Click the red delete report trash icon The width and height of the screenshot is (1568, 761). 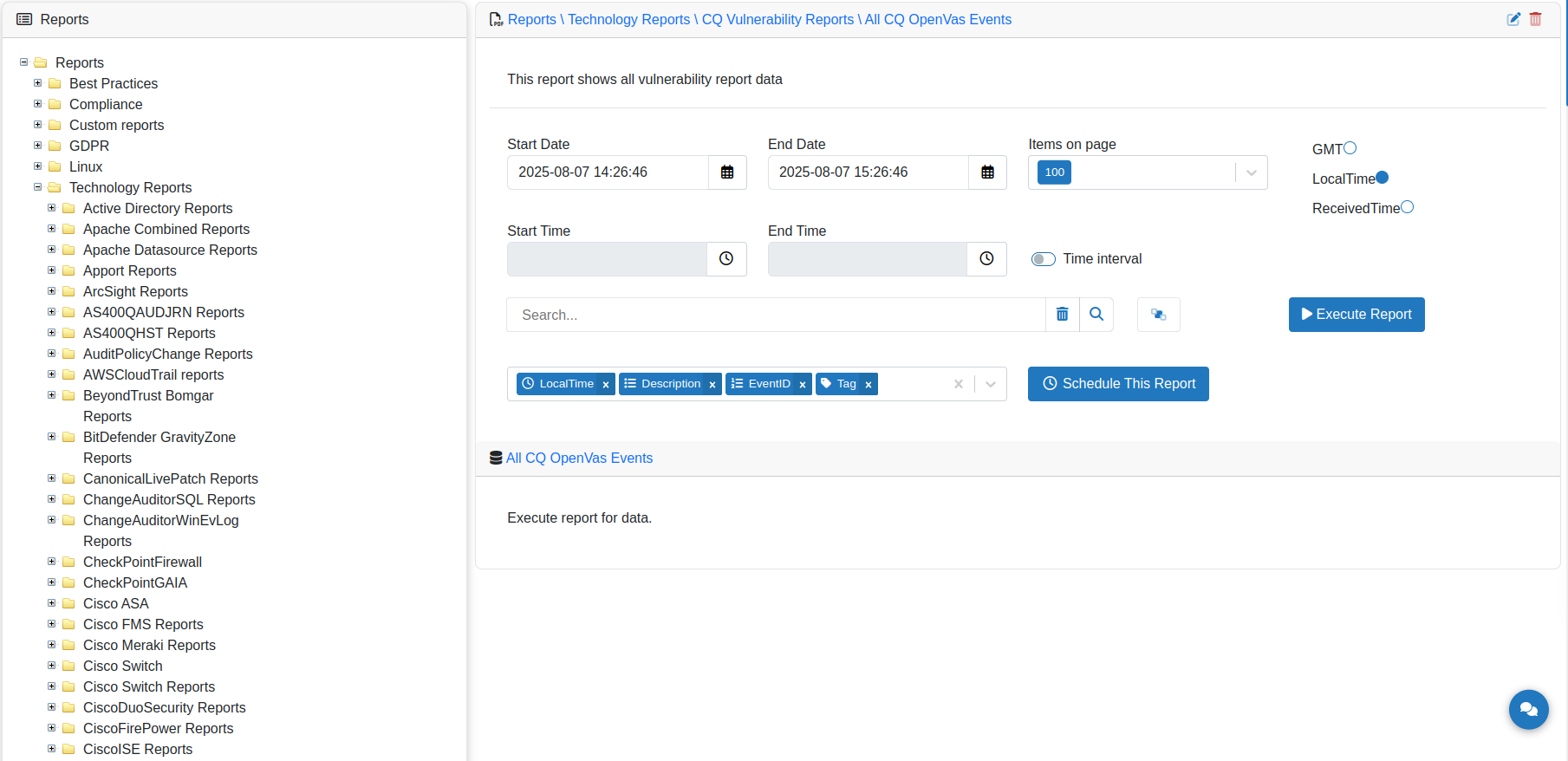point(1535,19)
